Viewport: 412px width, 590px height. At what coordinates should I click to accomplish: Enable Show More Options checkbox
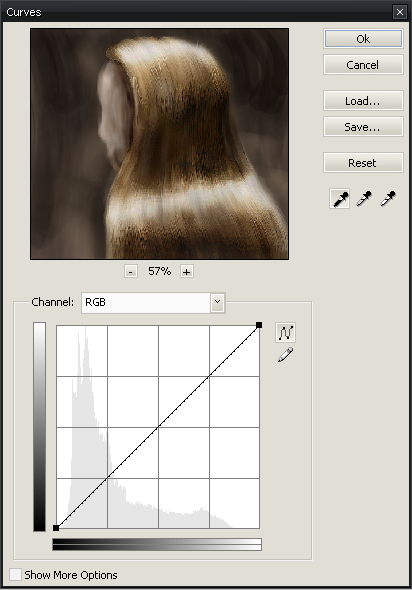coord(15,575)
